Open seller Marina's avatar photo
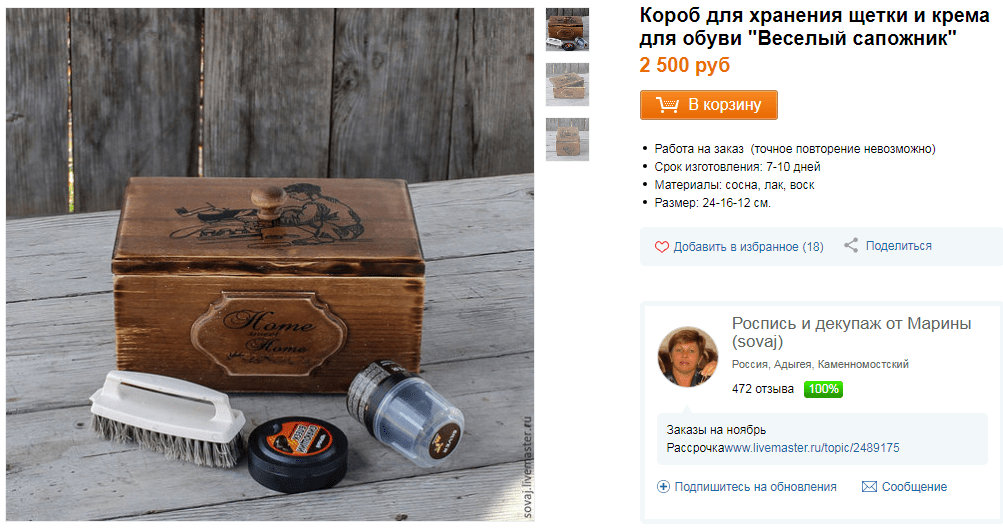The width and height of the screenshot is (1003, 528). [688, 356]
